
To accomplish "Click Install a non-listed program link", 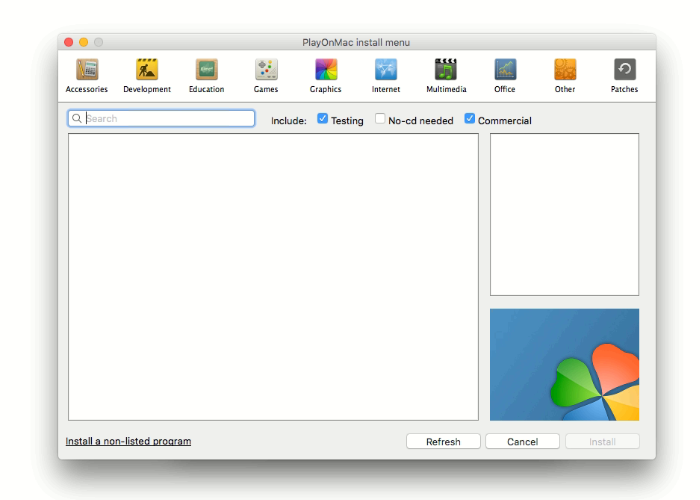I will tap(128, 441).
